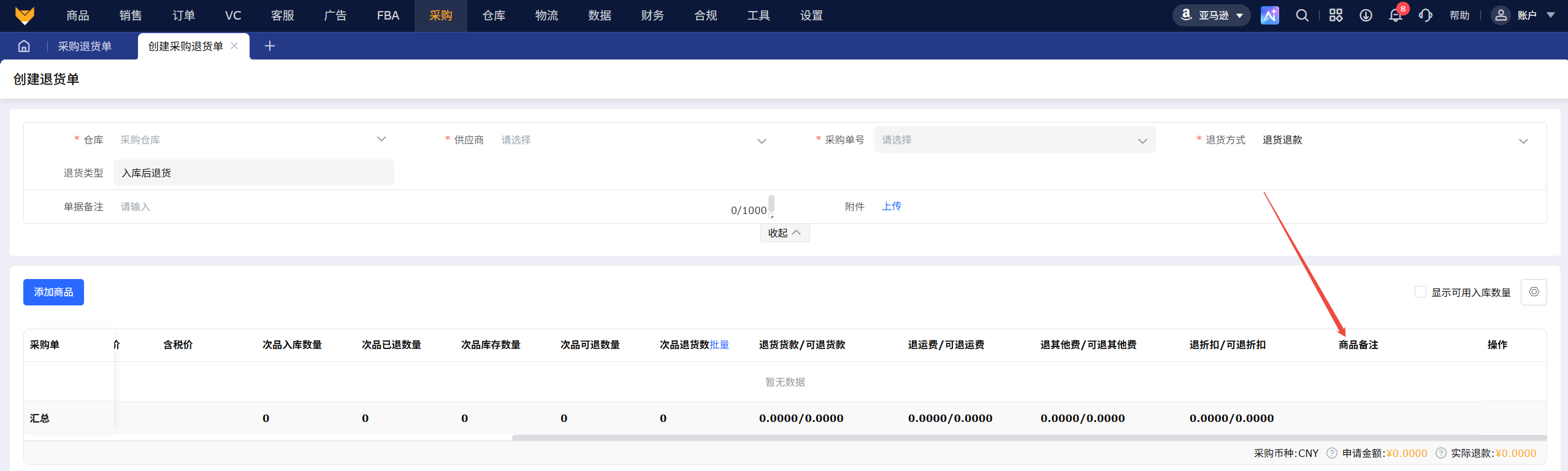Screen dimensions: 1568x471
Task: Click the orange fox logo icon
Action: tap(25, 15)
